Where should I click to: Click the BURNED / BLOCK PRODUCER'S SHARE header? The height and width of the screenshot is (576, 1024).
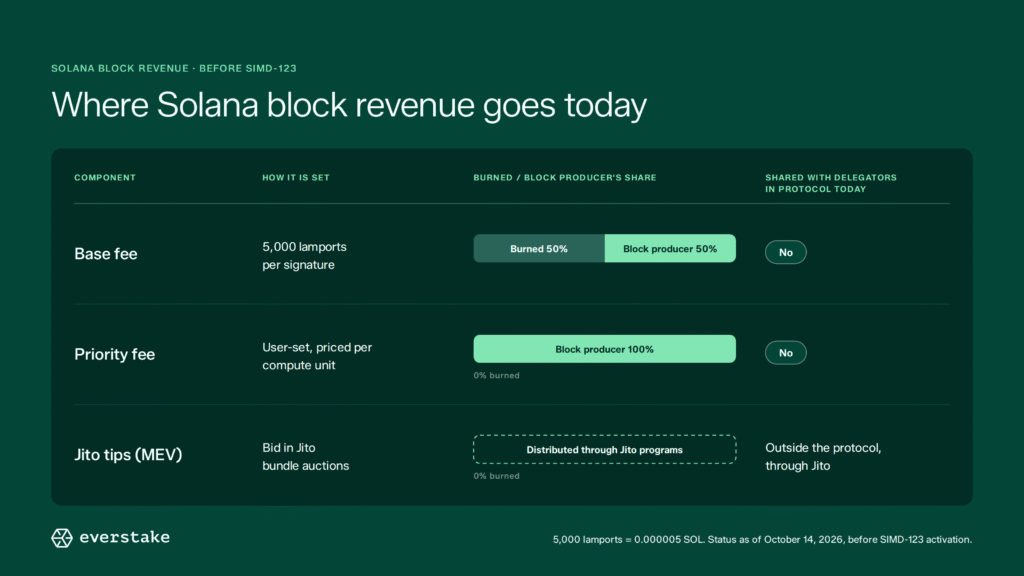pos(565,178)
